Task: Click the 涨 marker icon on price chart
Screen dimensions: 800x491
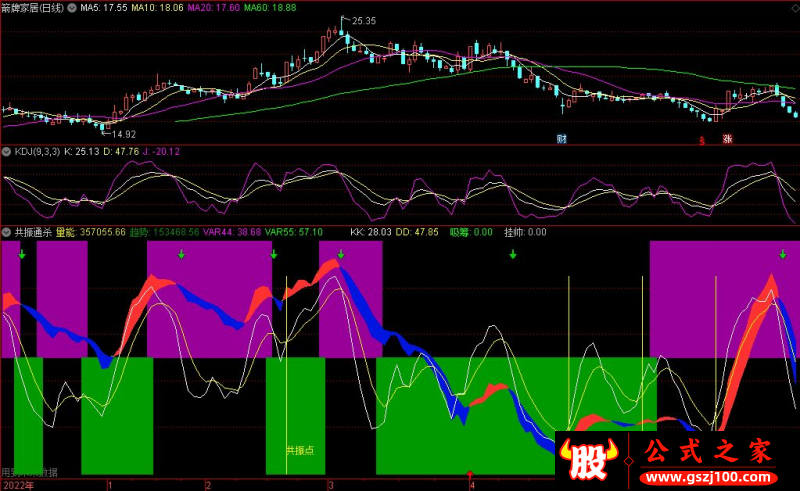Action: [x=728, y=138]
